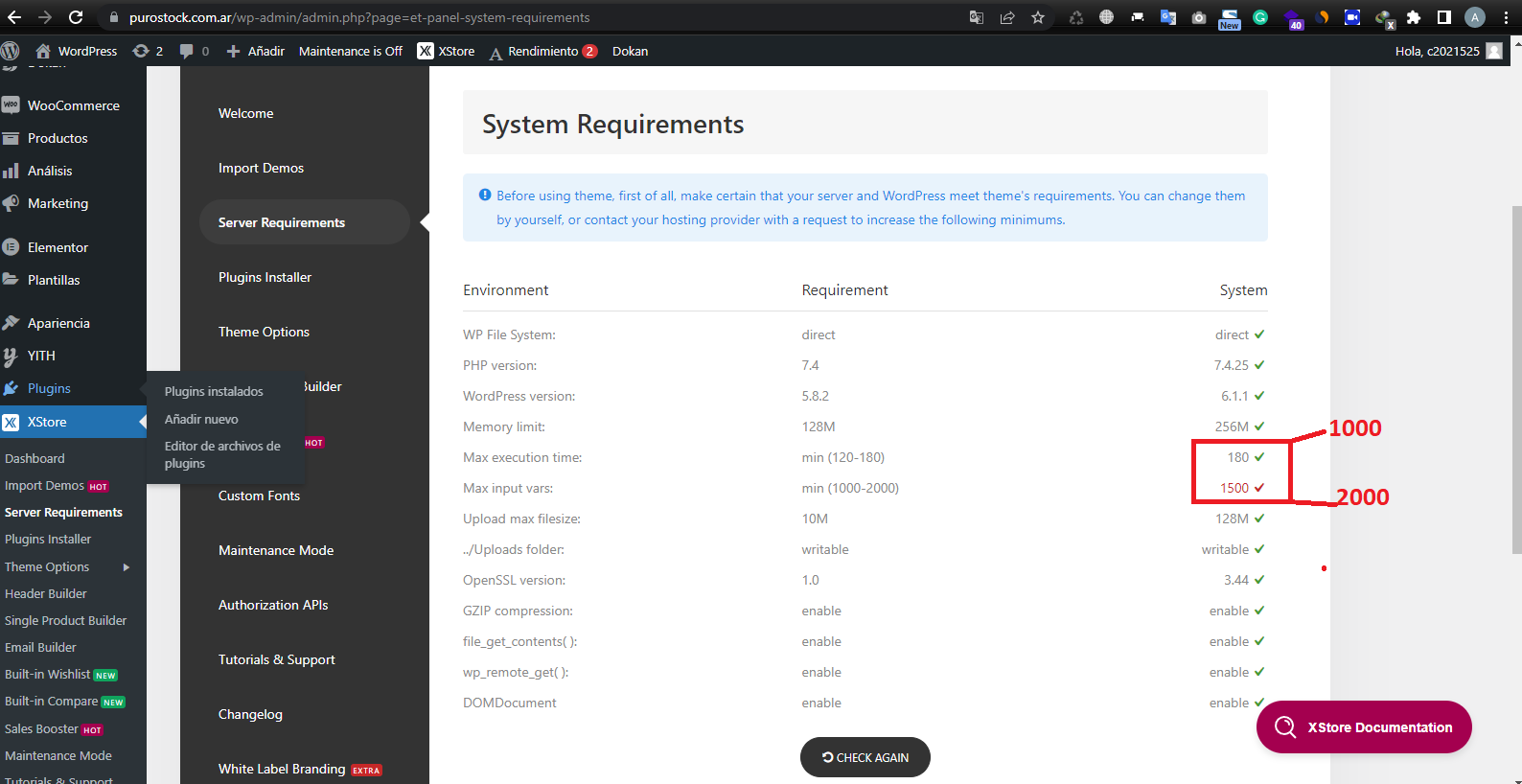
Task: Open the Grammarly extension icon
Action: [x=1260, y=17]
